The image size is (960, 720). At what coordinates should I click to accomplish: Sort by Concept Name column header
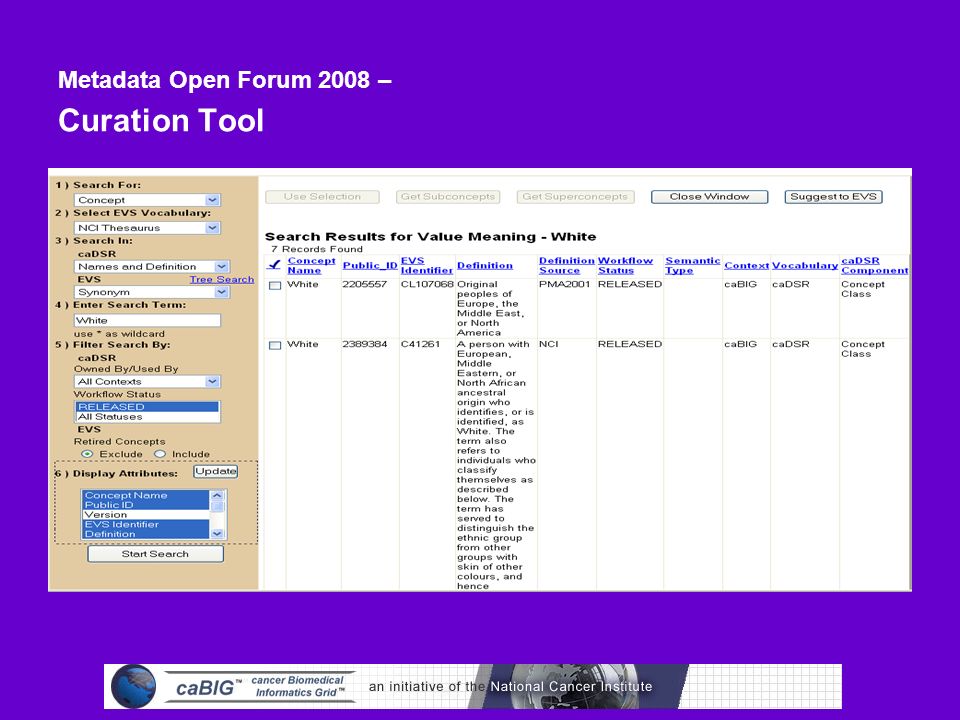311,265
